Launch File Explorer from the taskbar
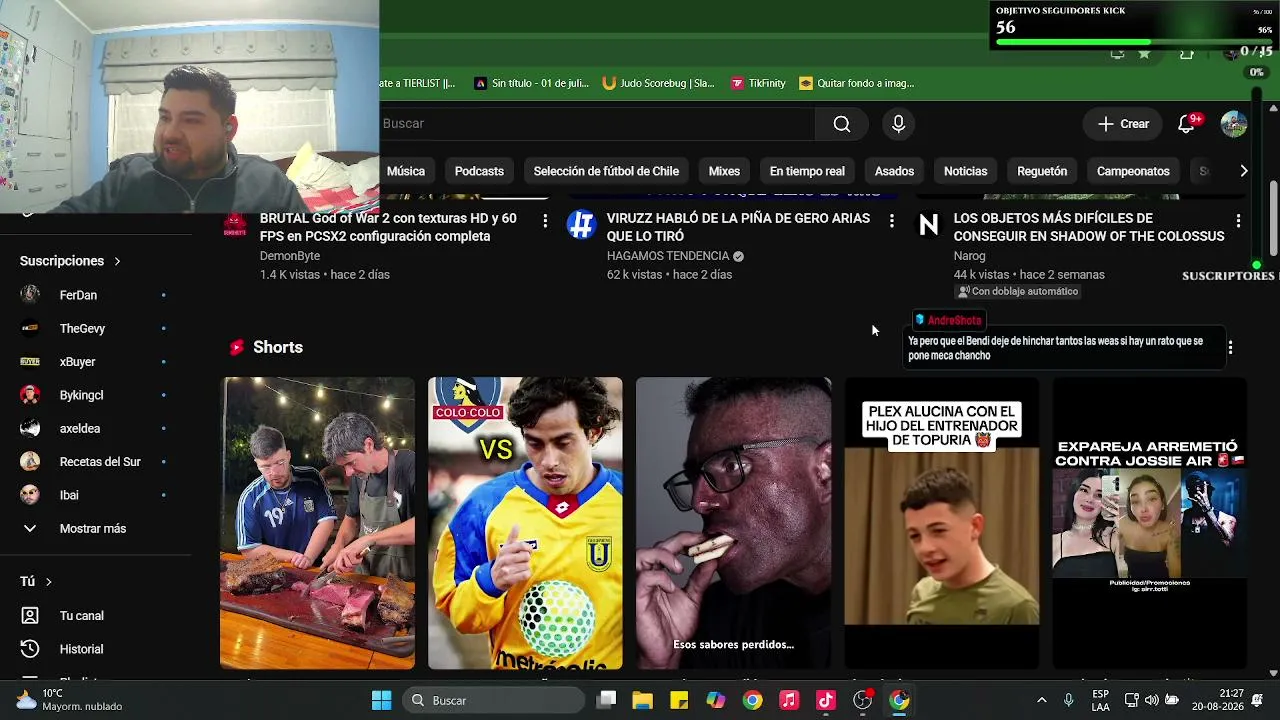This screenshot has height=720, width=1280. pyautogui.click(x=642, y=700)
